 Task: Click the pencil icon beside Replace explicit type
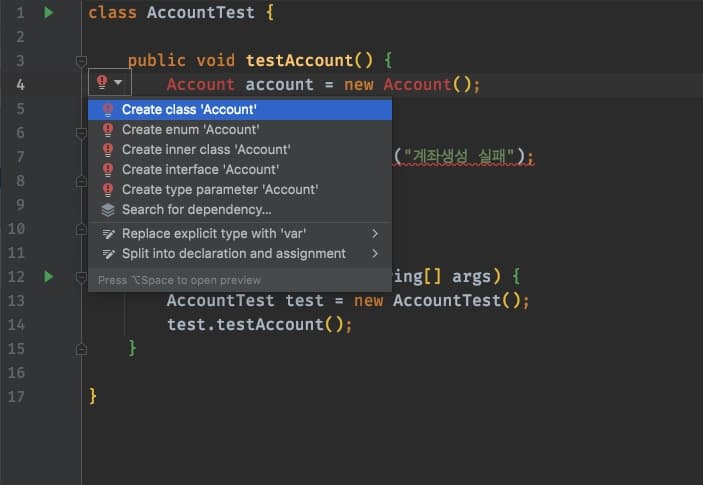[108, 234]
